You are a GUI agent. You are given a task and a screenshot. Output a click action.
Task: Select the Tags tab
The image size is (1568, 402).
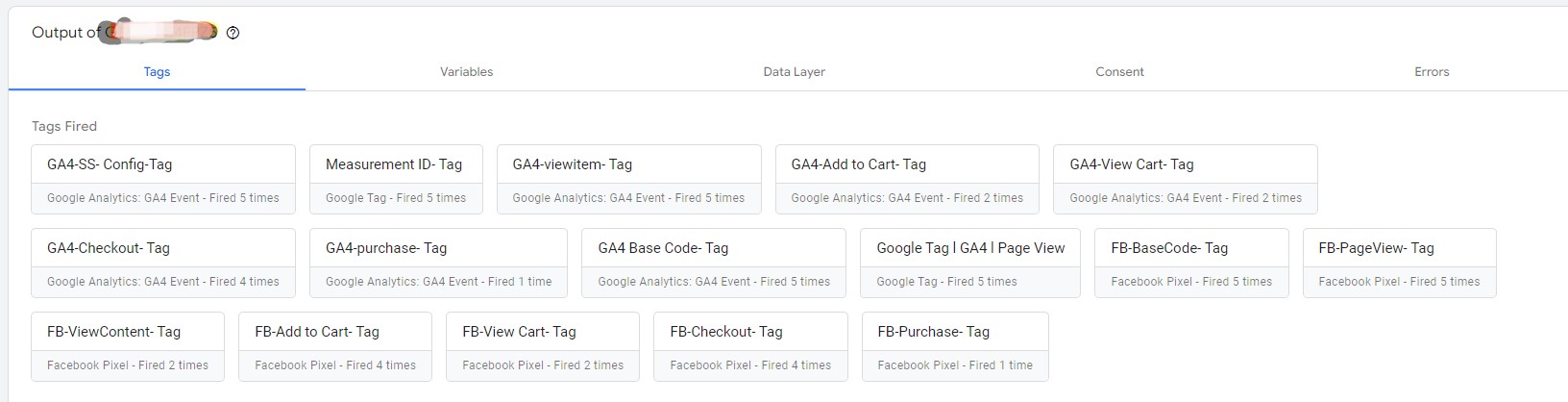[157, 72]
